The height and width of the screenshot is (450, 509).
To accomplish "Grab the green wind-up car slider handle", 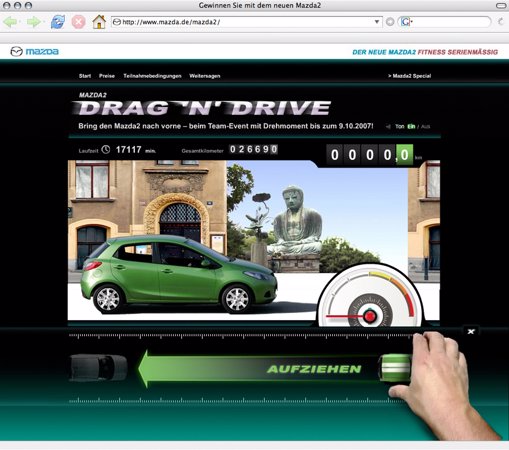I will 395,367.
